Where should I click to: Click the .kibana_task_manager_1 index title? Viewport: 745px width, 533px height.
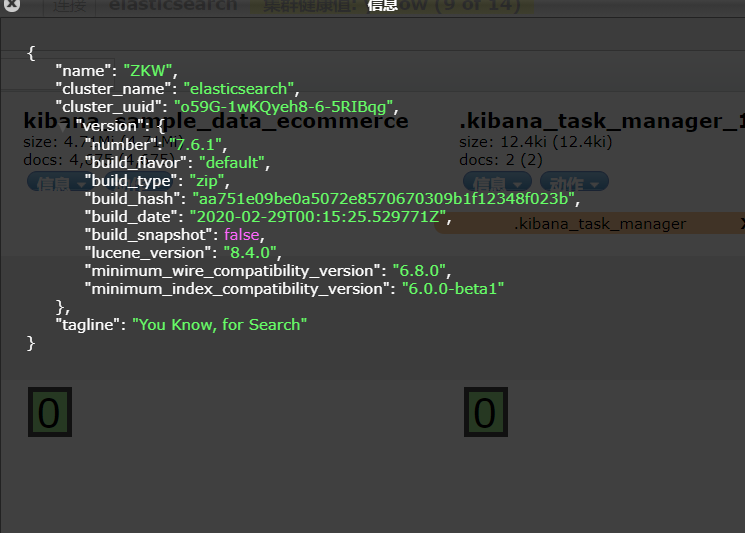point(602,121)
